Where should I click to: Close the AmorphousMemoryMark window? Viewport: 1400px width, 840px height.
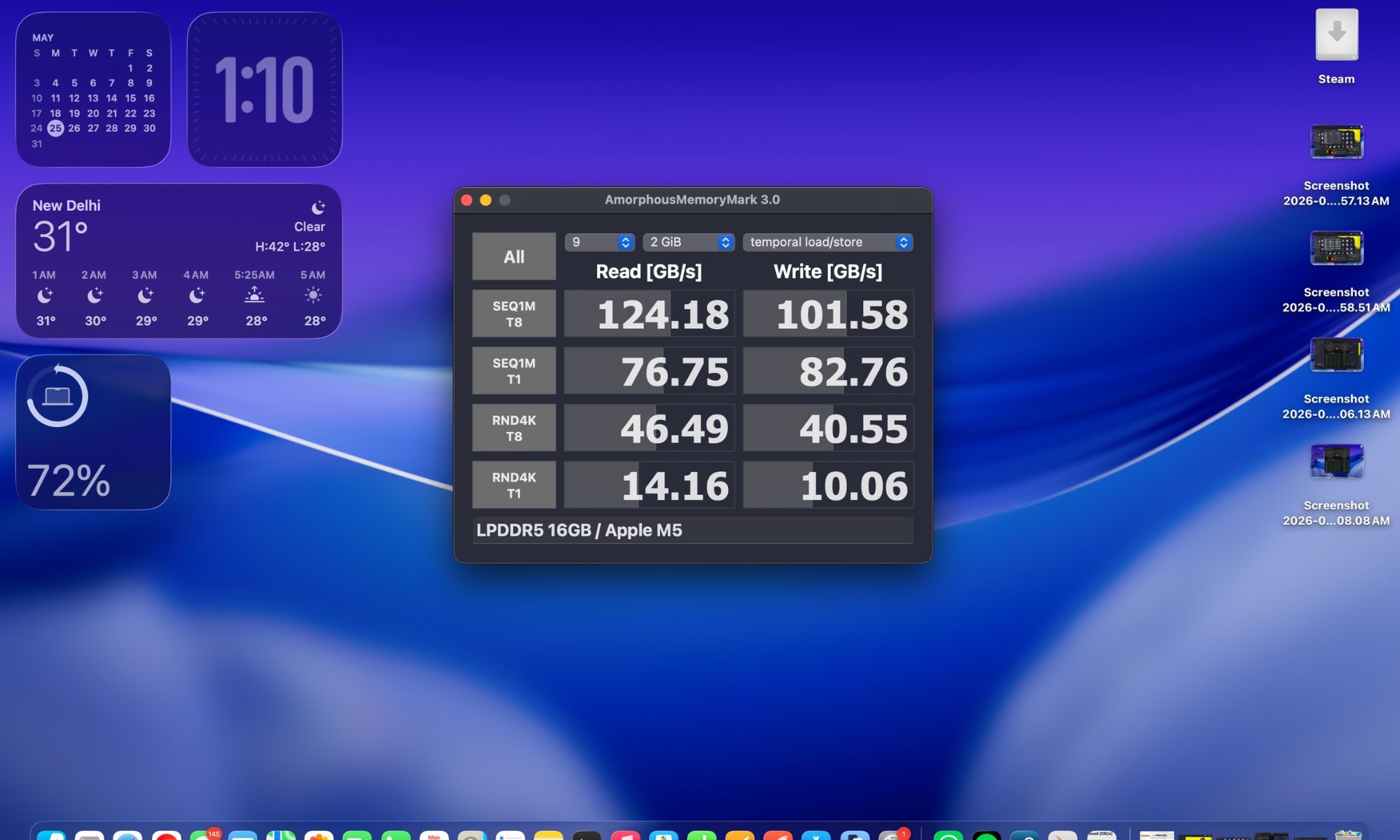click(467, 200)
